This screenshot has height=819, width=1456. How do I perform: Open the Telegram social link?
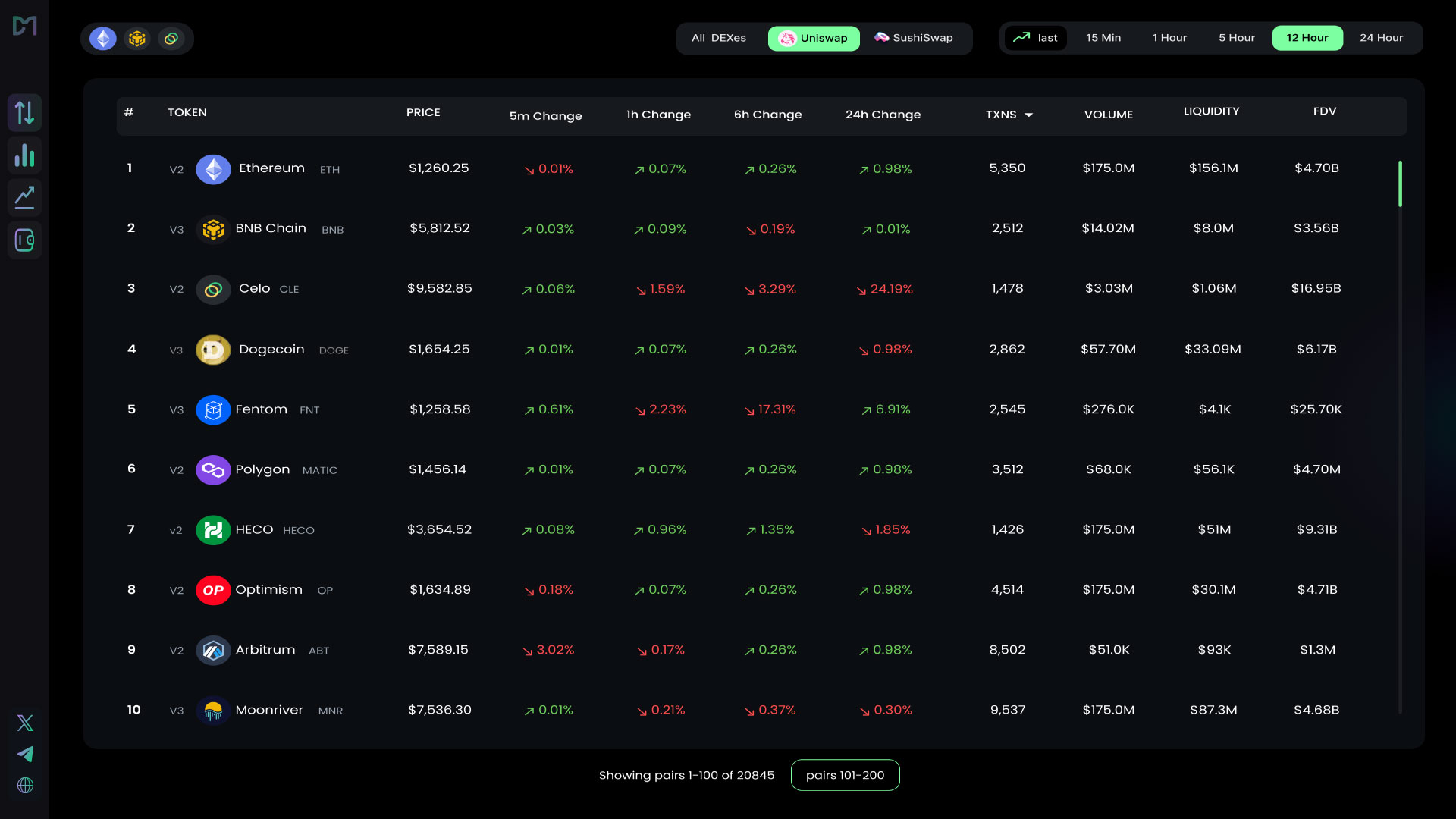[25, 754]
